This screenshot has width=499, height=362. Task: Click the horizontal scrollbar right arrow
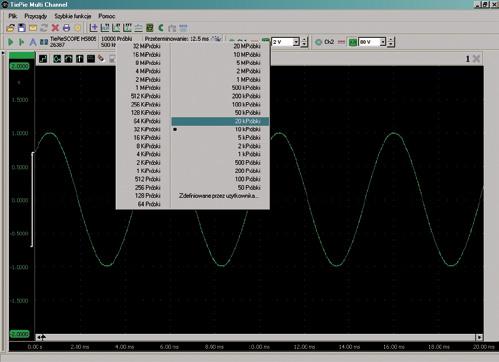[479, 337]
